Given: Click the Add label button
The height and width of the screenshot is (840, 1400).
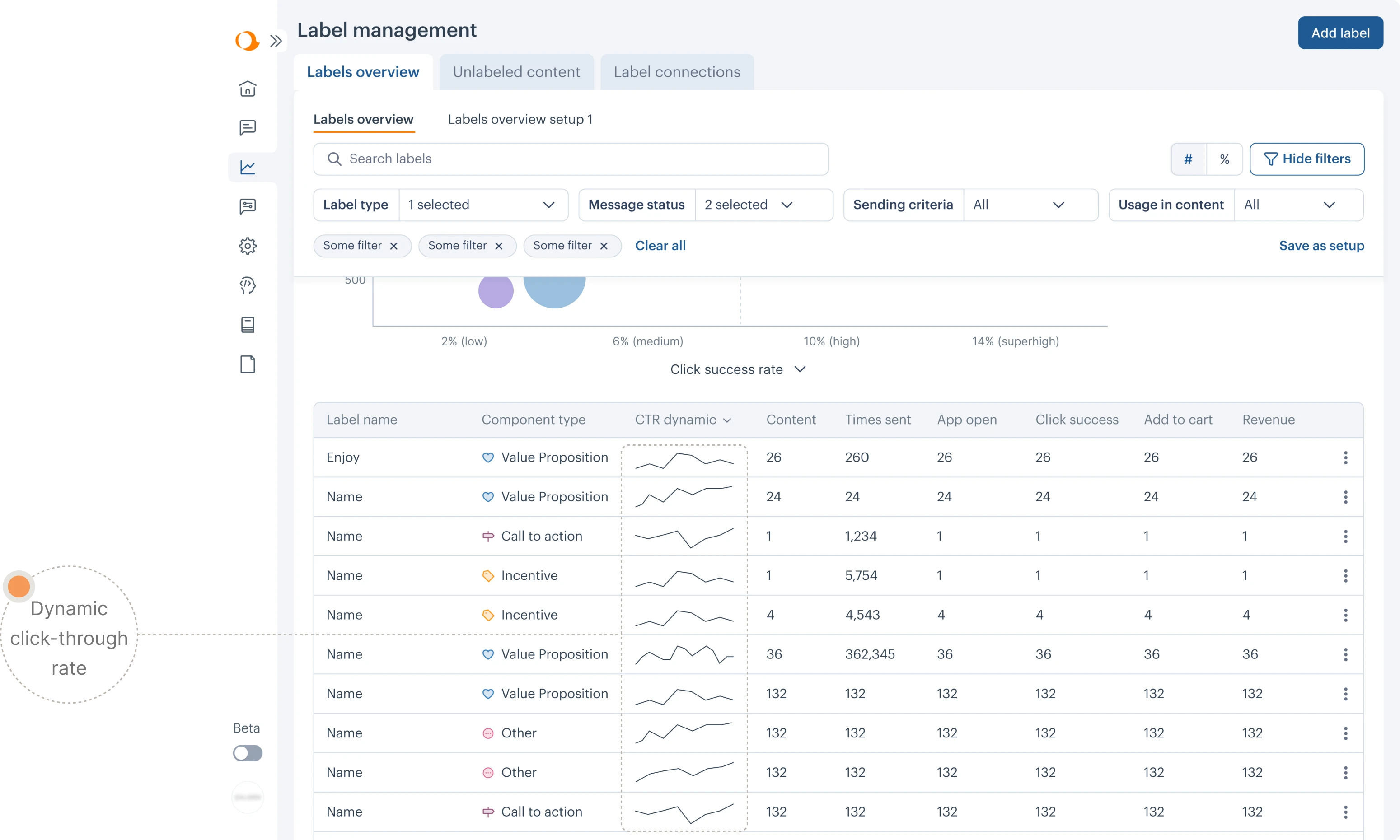Looking at the screenshot, I should (x=1340, y=32).
